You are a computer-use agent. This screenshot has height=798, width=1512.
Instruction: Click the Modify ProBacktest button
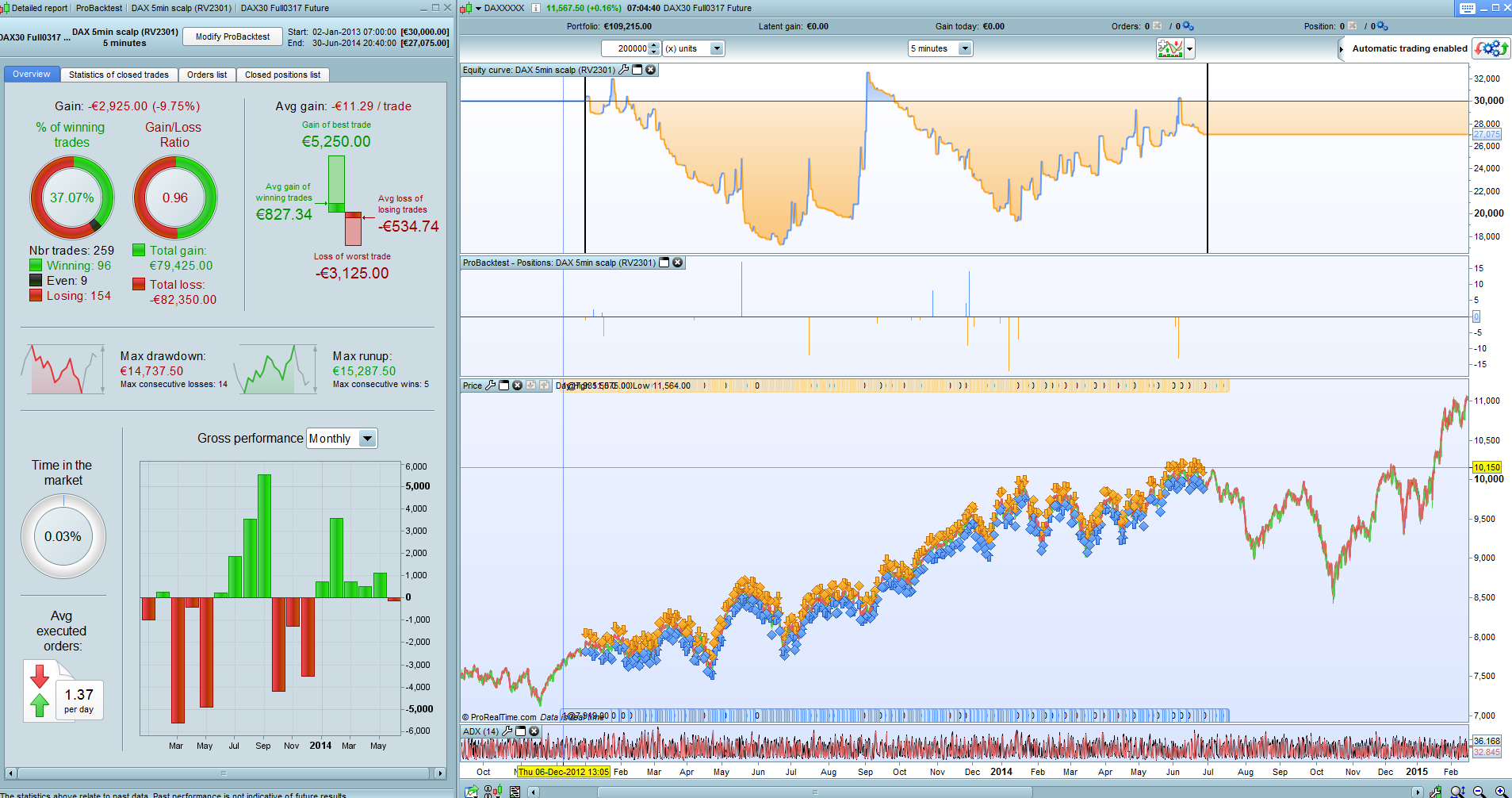[233, 36]
